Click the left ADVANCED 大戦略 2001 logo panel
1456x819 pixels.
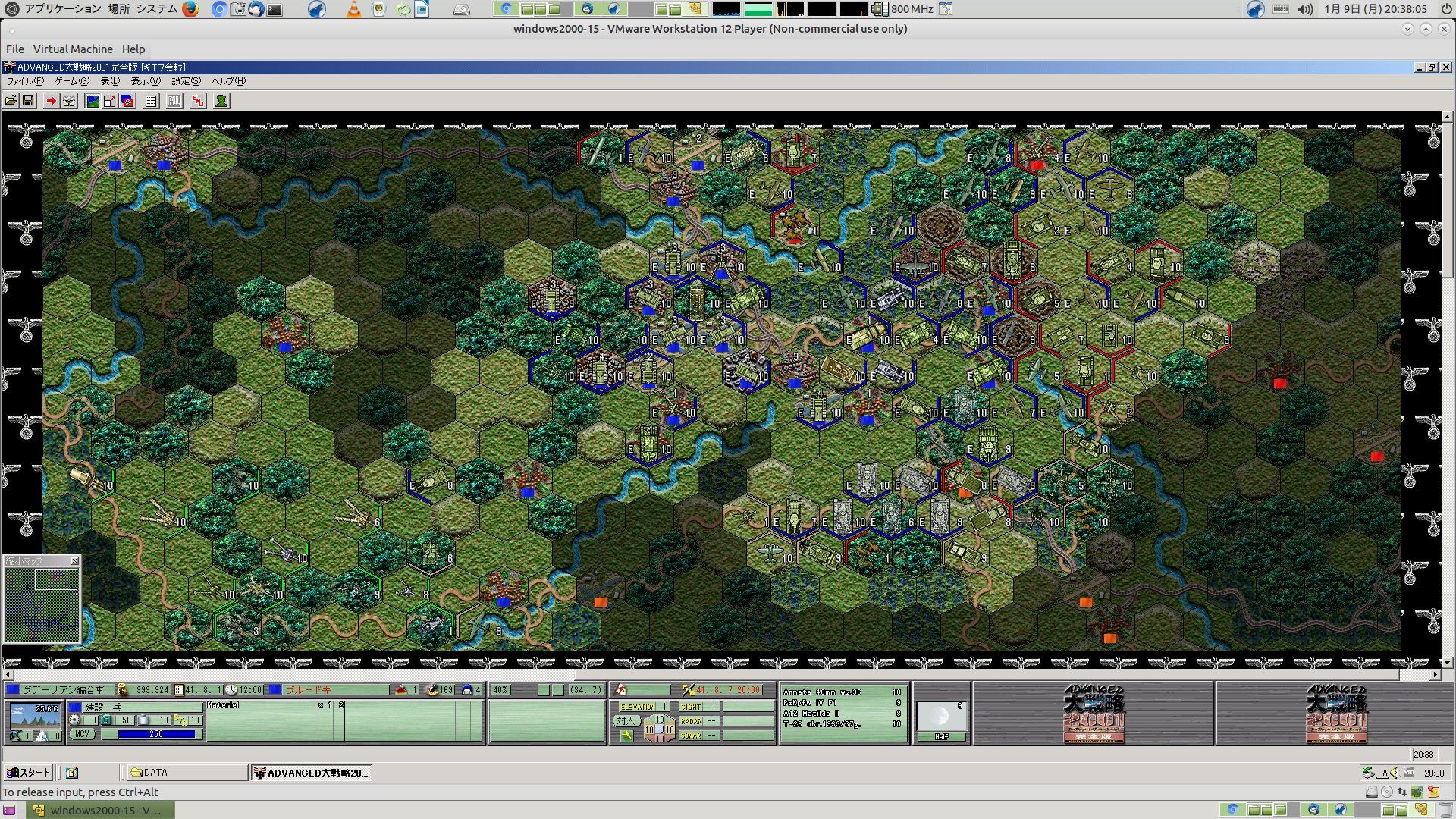pyautogui.click(x=1094, y=714)
